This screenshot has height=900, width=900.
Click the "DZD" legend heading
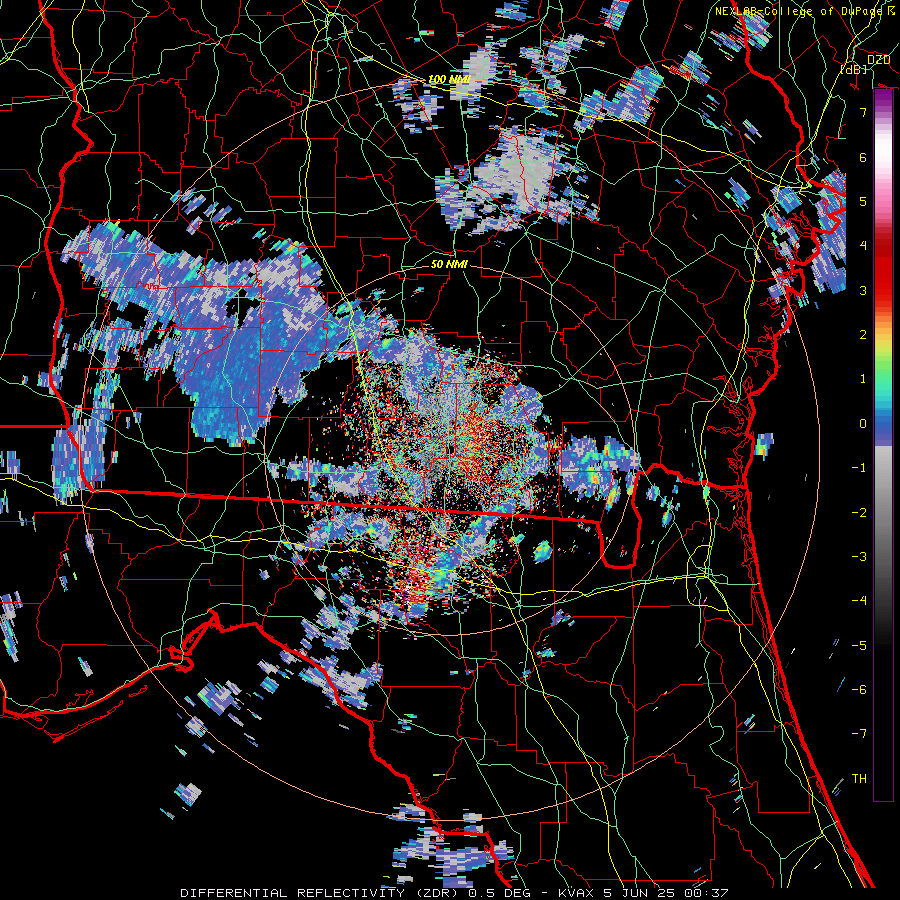(878, 60)
